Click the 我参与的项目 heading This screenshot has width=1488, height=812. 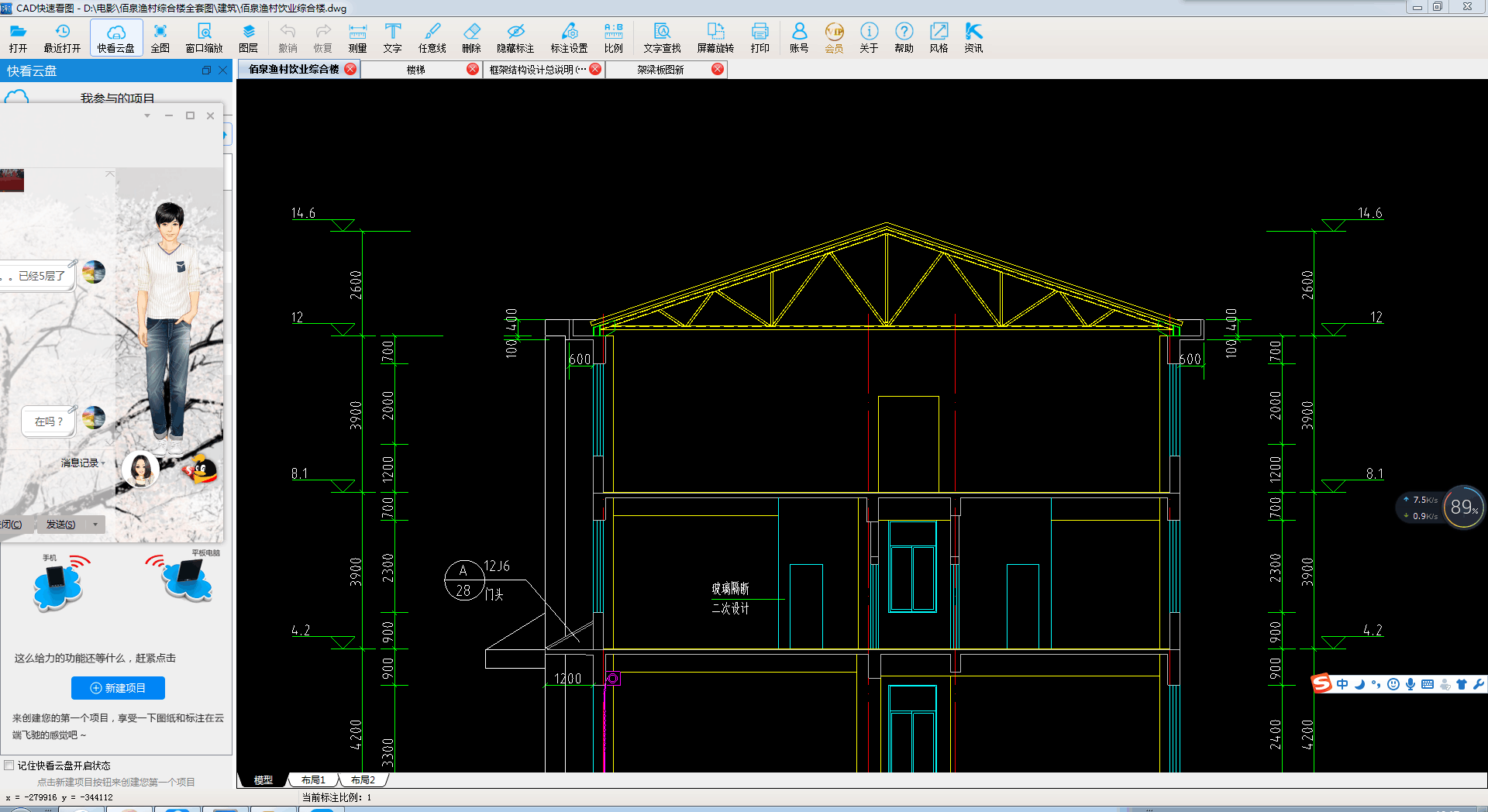point(117,98)
